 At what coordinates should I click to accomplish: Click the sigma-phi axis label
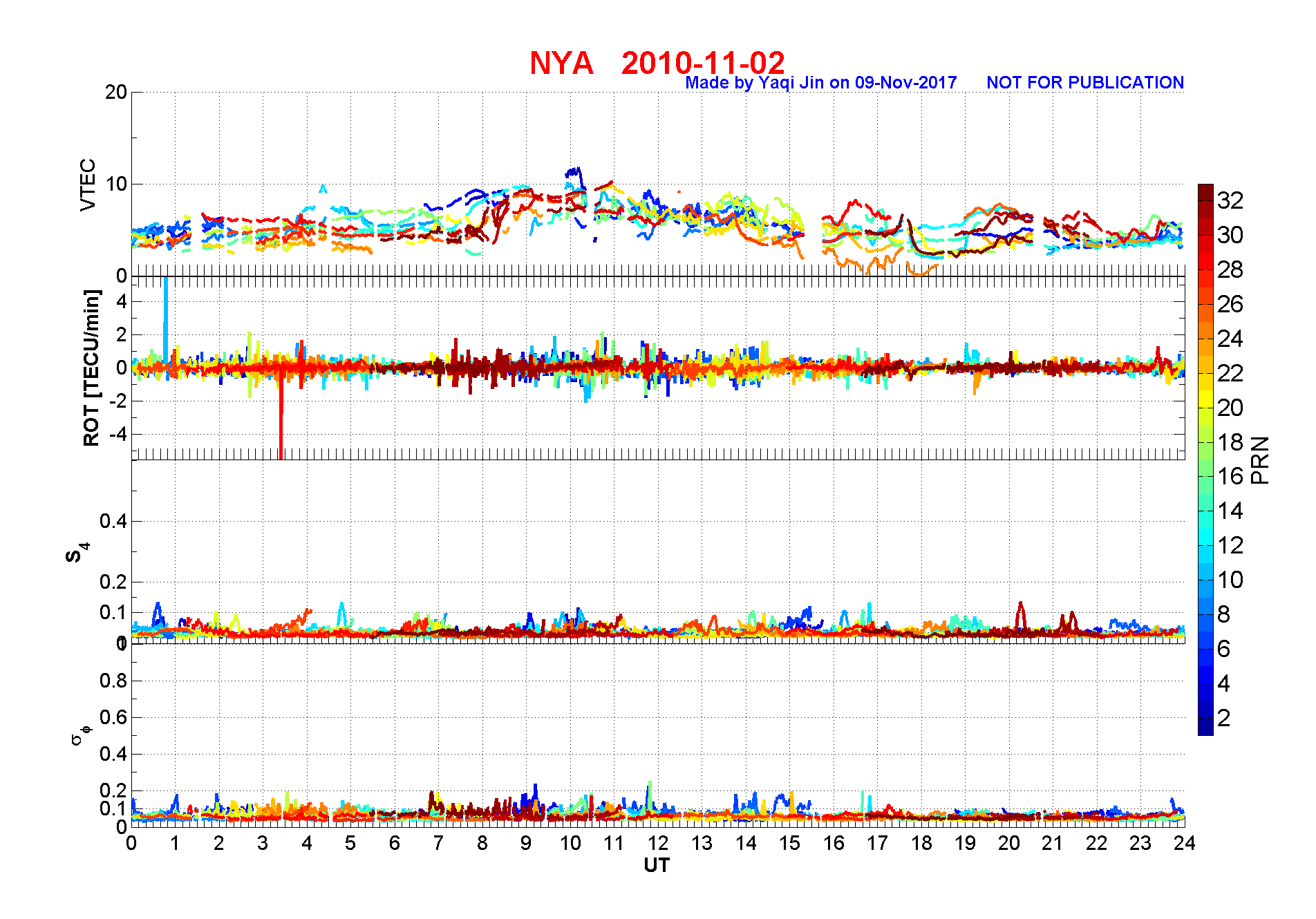pyautogui.click(x=79, y=735)
